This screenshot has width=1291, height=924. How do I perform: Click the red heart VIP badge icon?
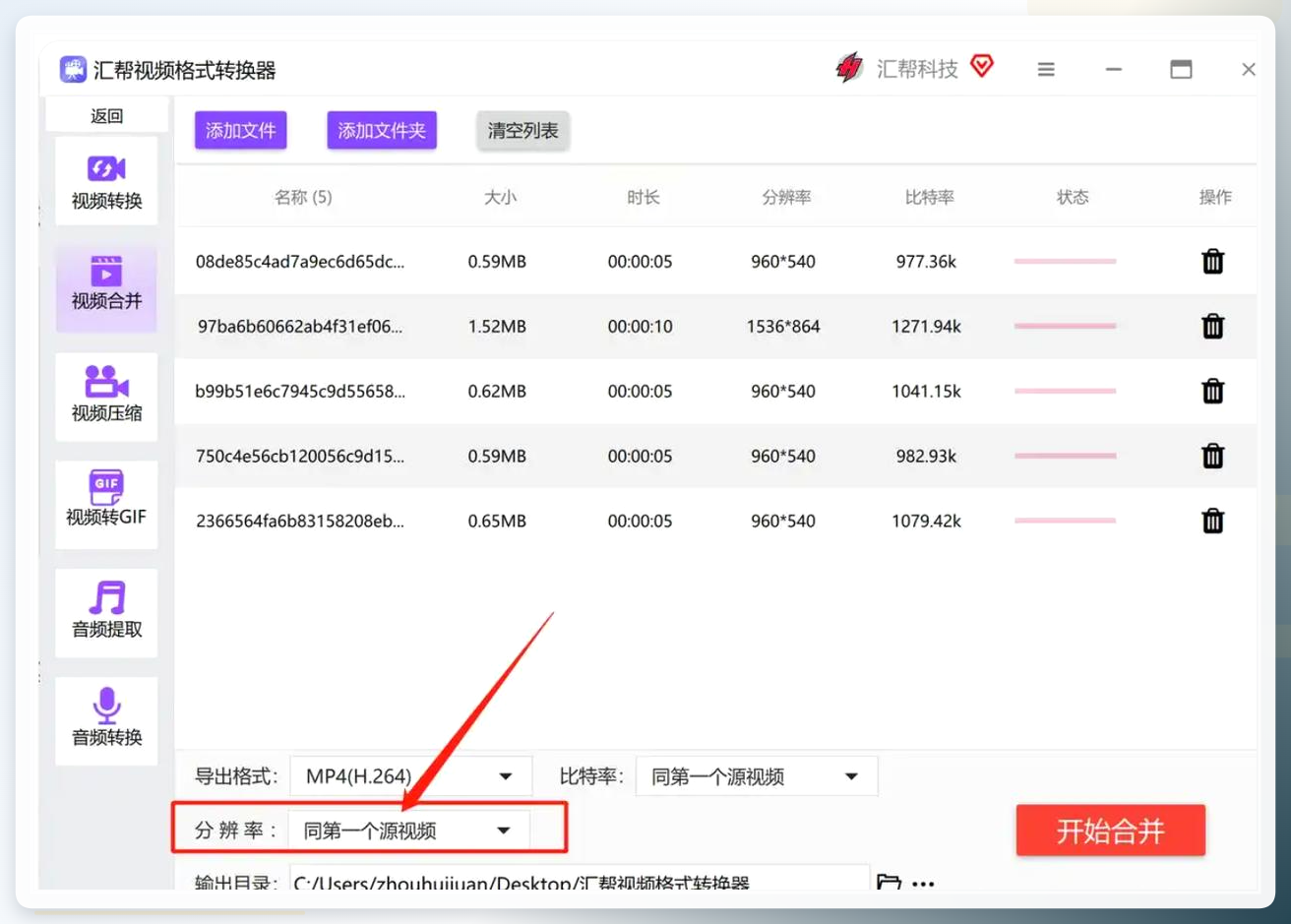coord(982,66)
